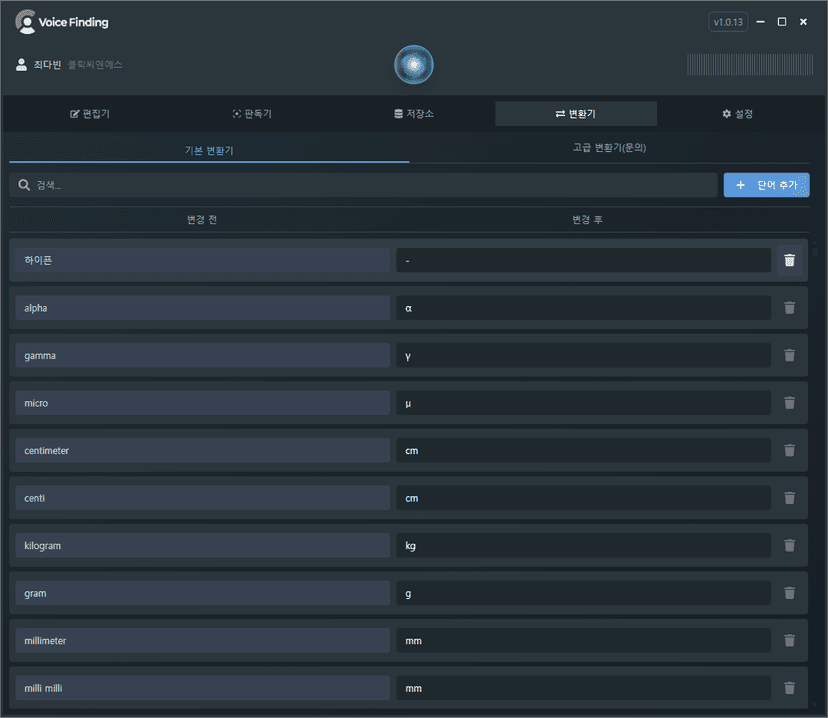Click the 검색 search field
This screenshot has height=718, width=828.
click(x=364, y=185)
